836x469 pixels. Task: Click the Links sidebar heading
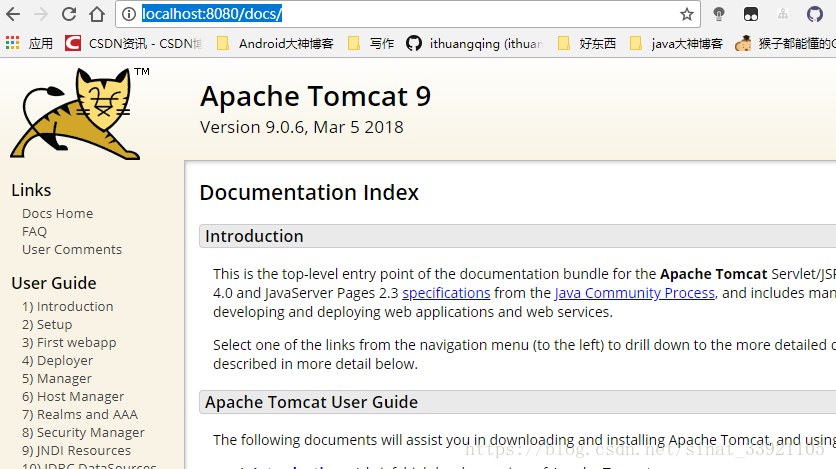[x=31, y=190]
